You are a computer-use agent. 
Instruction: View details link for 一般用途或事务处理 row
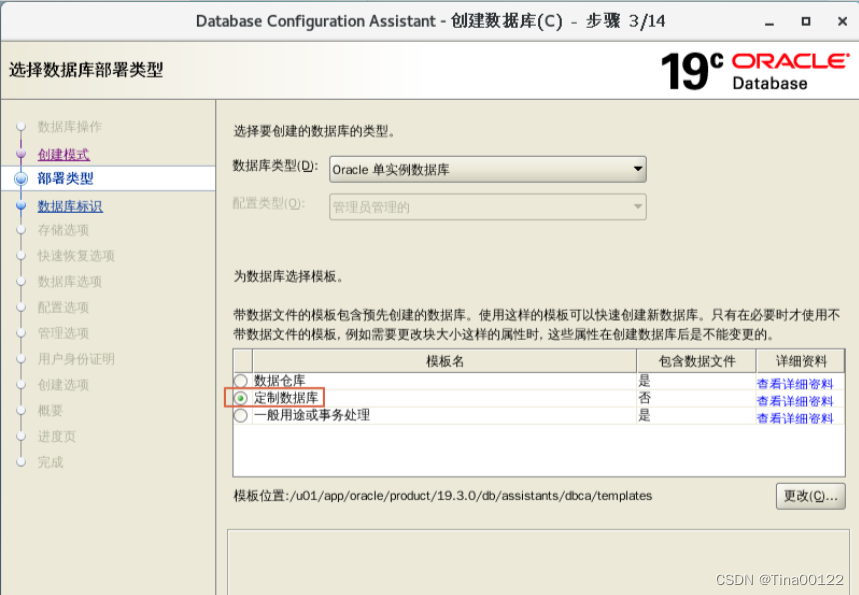(795, 419)
